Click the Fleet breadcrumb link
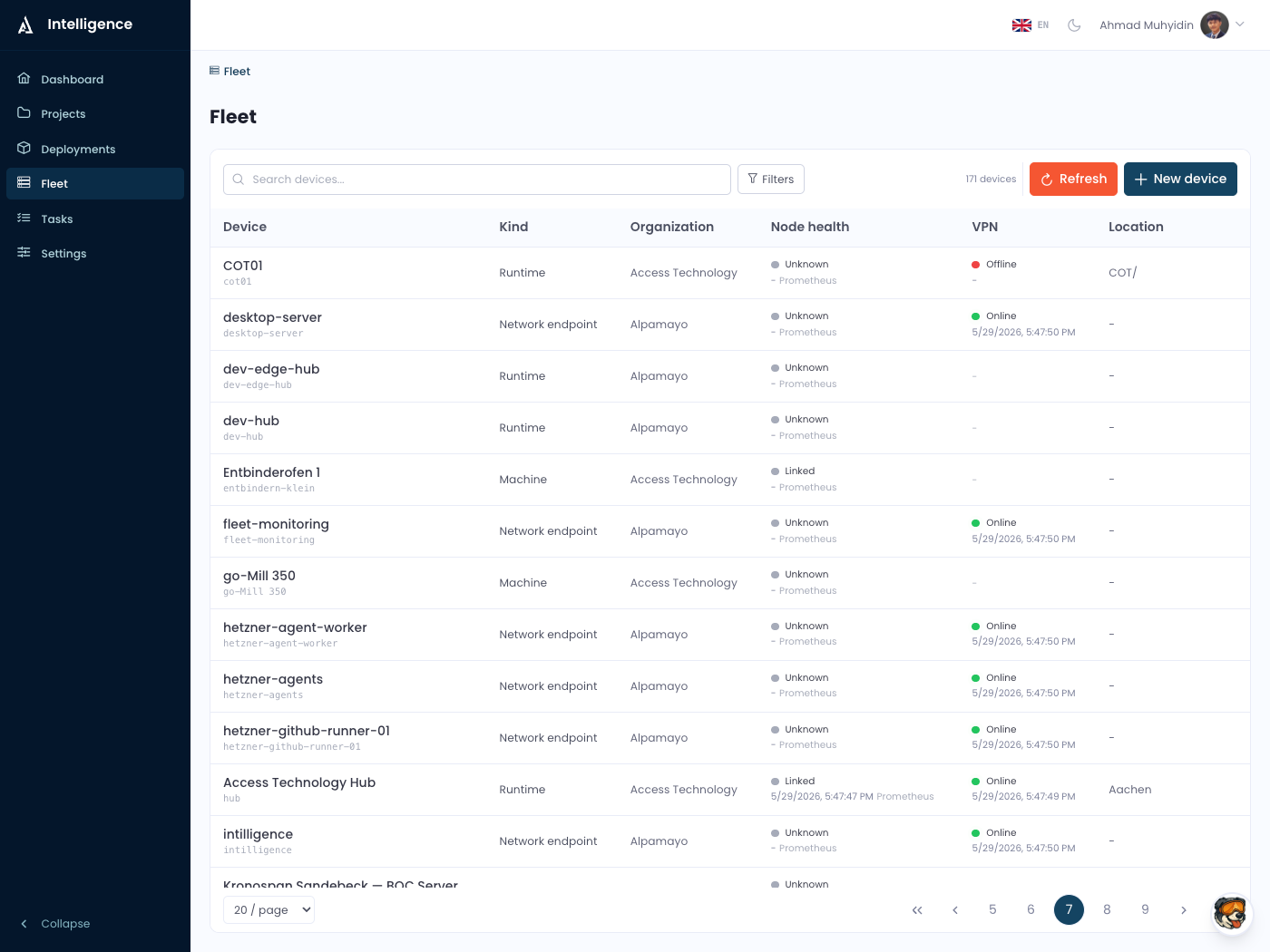The height and width of the screenshot is (952, 1270). point(237,72)
